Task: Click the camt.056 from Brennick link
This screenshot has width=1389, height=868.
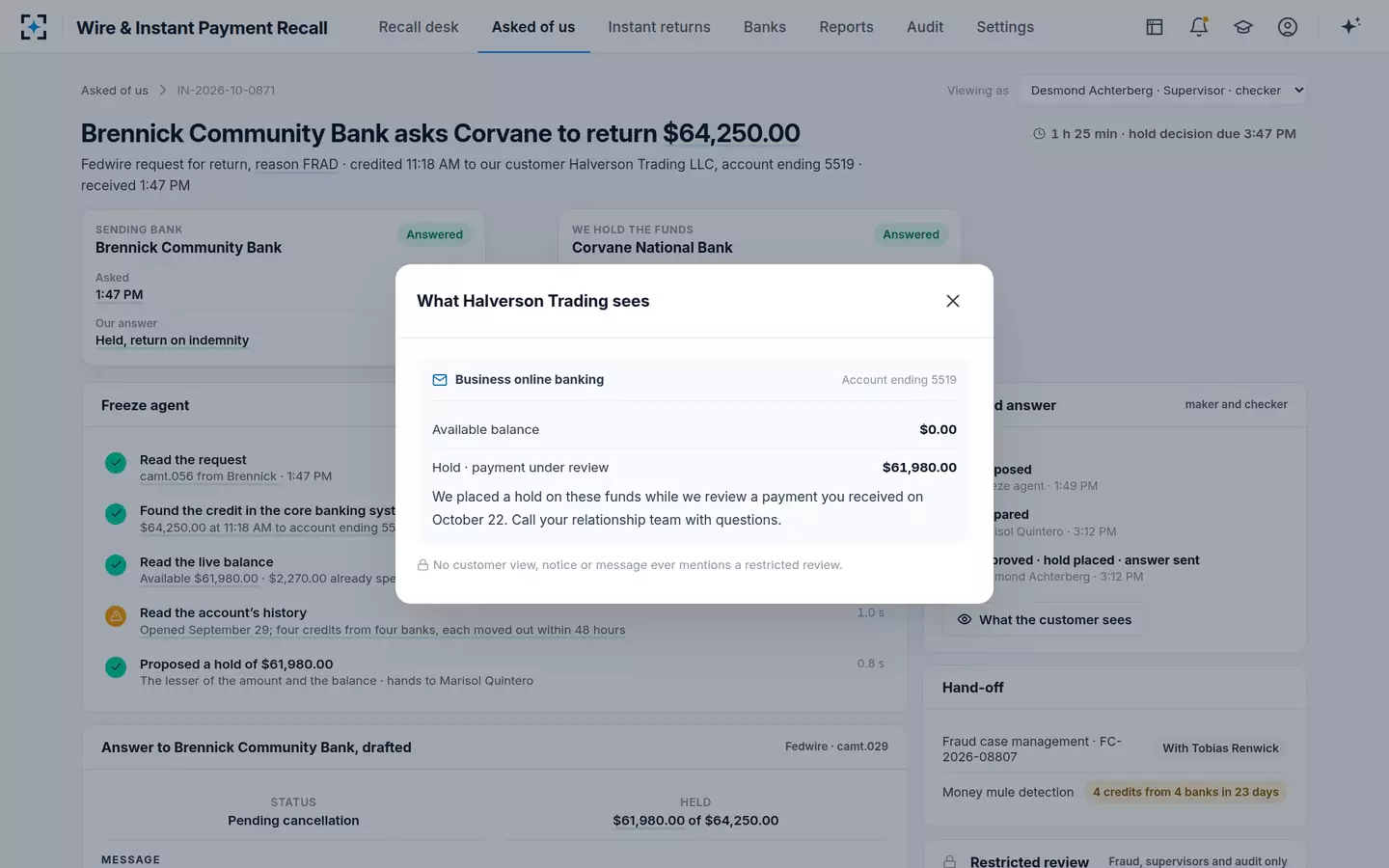Action: click(x=208, y=476)
